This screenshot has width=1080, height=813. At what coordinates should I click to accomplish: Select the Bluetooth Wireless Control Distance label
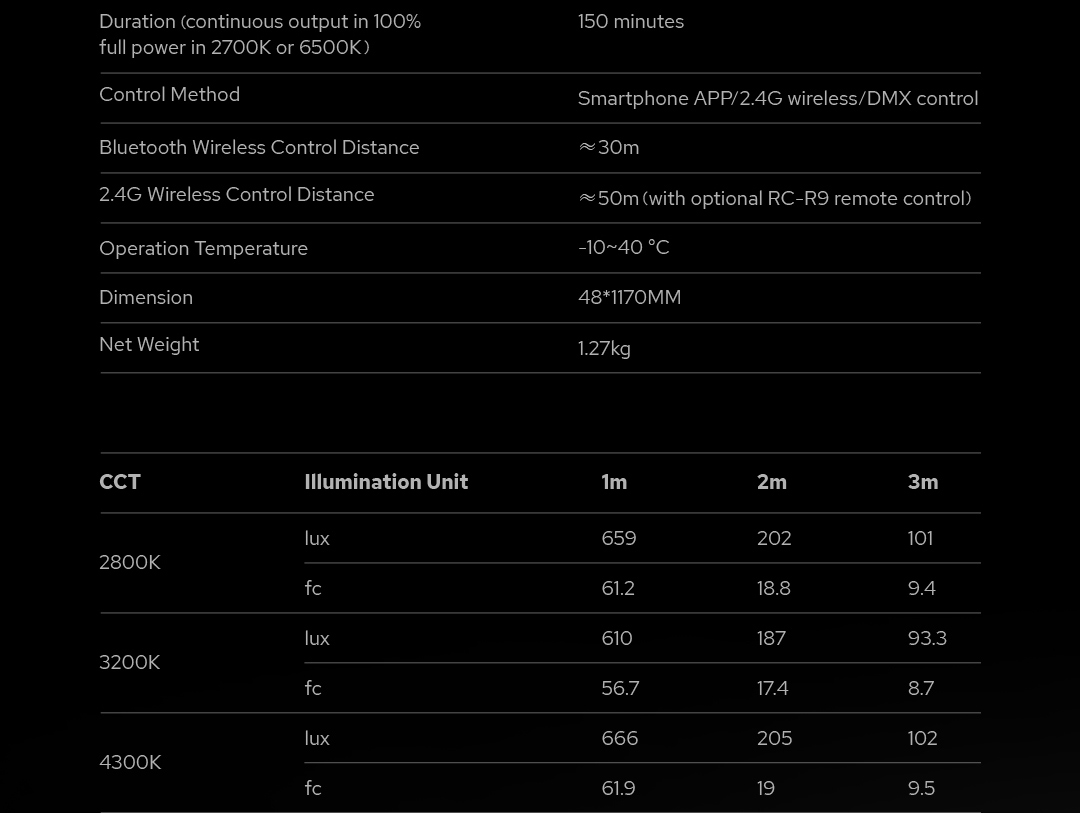coord(259,147)
